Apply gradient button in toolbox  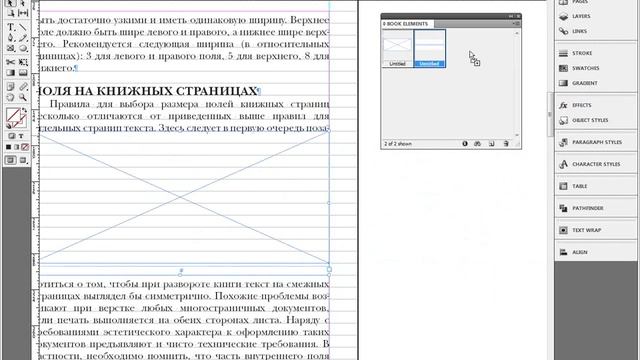[x=17, y=147]
